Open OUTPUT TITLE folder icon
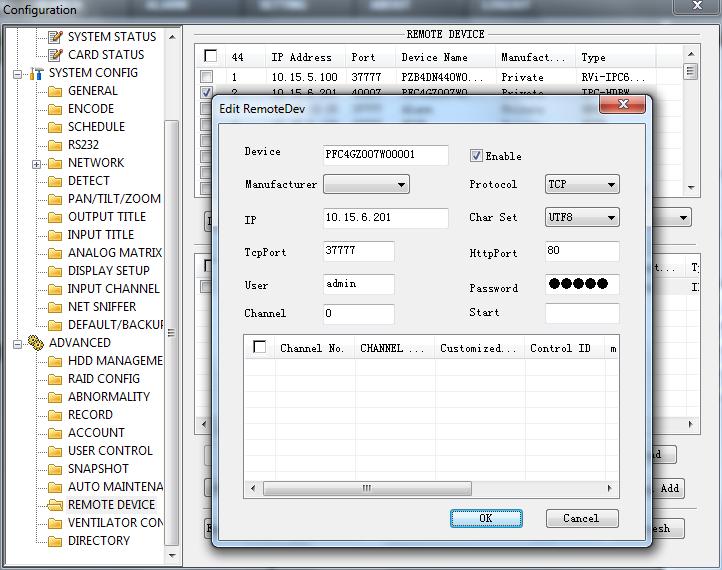The image size is (722, 570). tap(55, 217)
